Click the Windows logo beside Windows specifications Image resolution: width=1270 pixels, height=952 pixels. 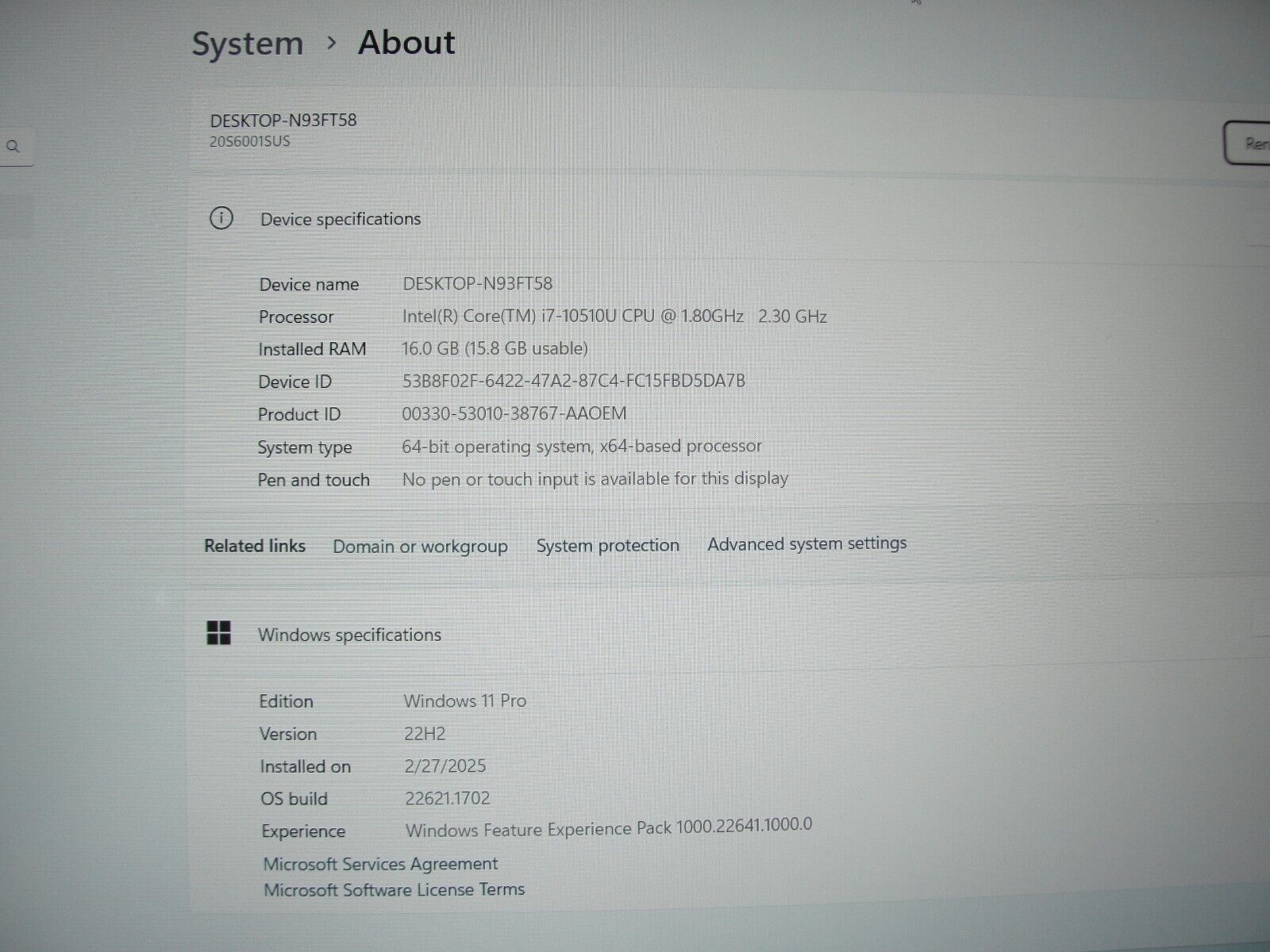[x=218, y=633]
